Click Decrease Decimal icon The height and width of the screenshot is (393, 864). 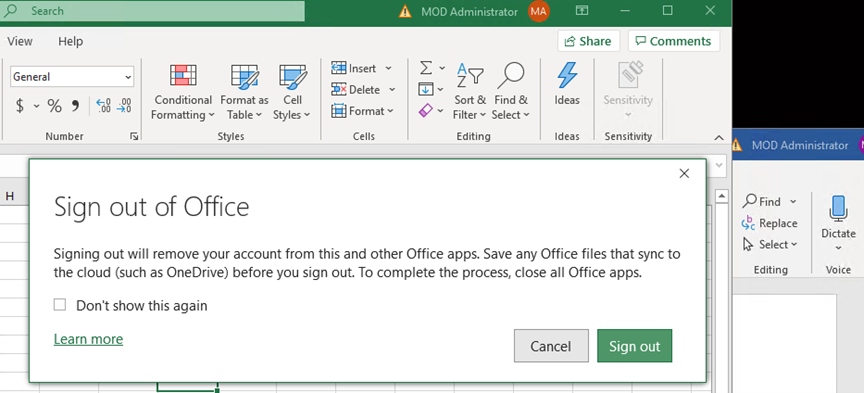click(x=125, y=106)
